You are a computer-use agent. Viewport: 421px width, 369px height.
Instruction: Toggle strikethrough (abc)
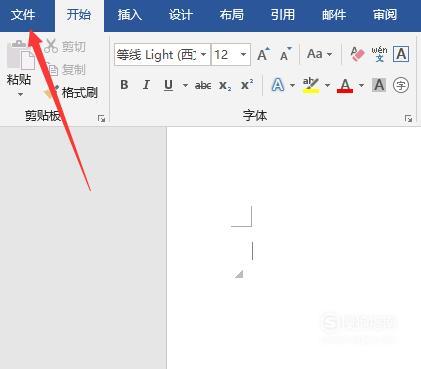[x=203, y=86]
